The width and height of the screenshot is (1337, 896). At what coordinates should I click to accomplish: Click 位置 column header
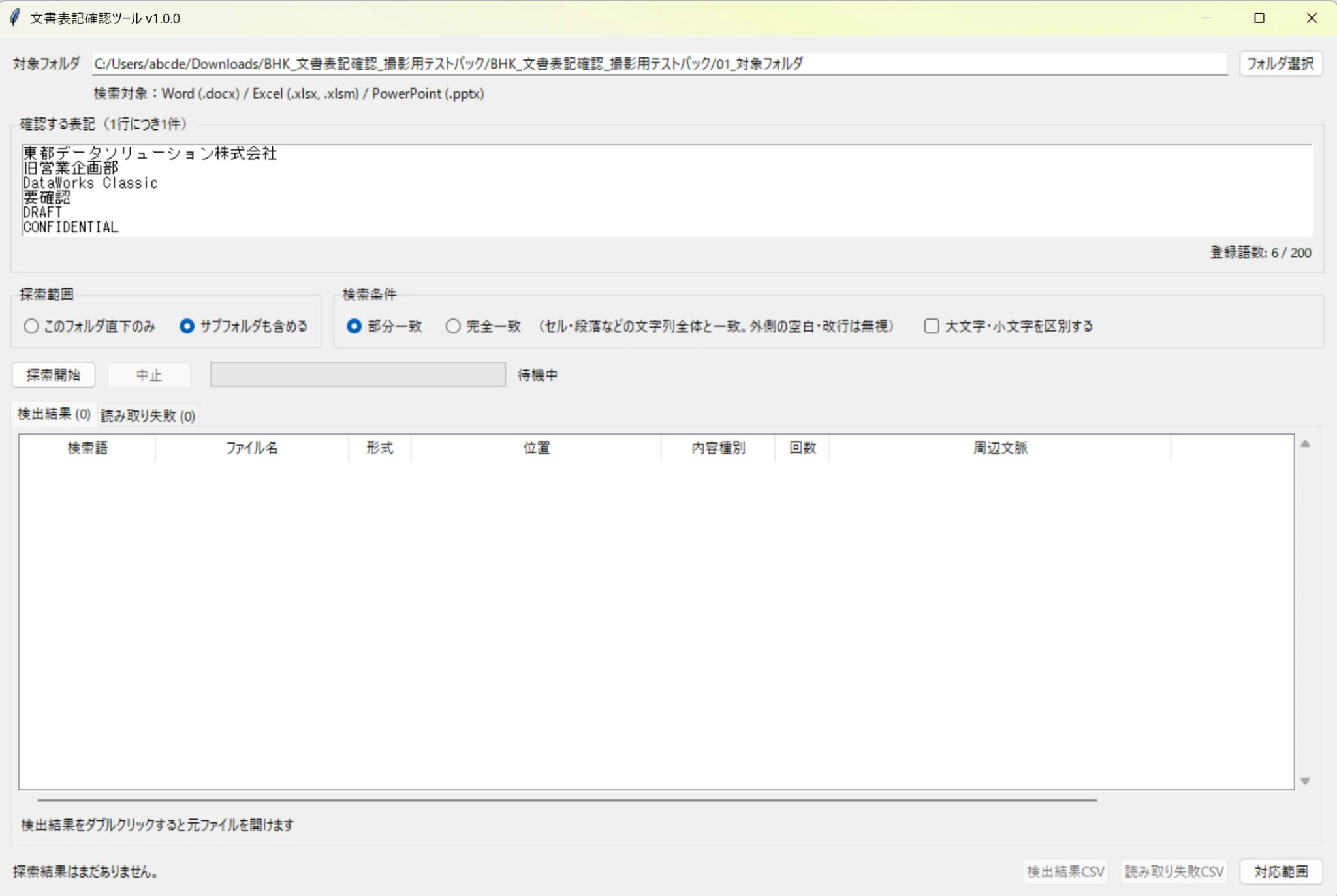click(537, 448)
